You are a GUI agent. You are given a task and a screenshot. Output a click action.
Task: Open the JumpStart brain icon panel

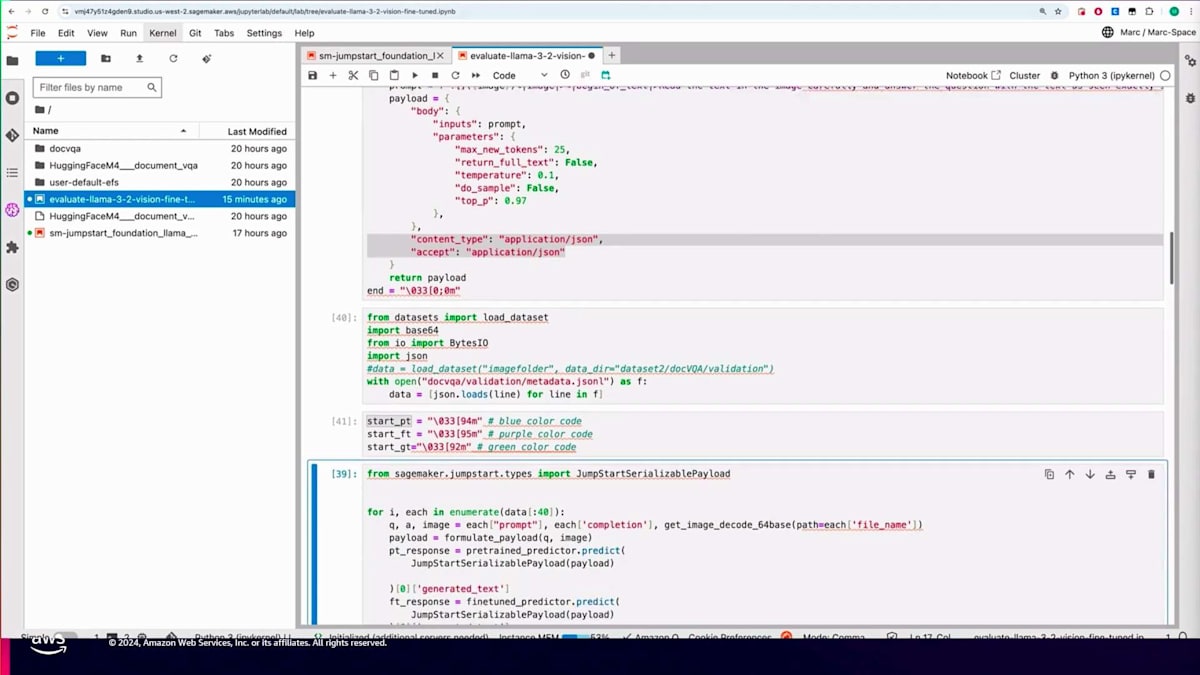coord(12,210)
